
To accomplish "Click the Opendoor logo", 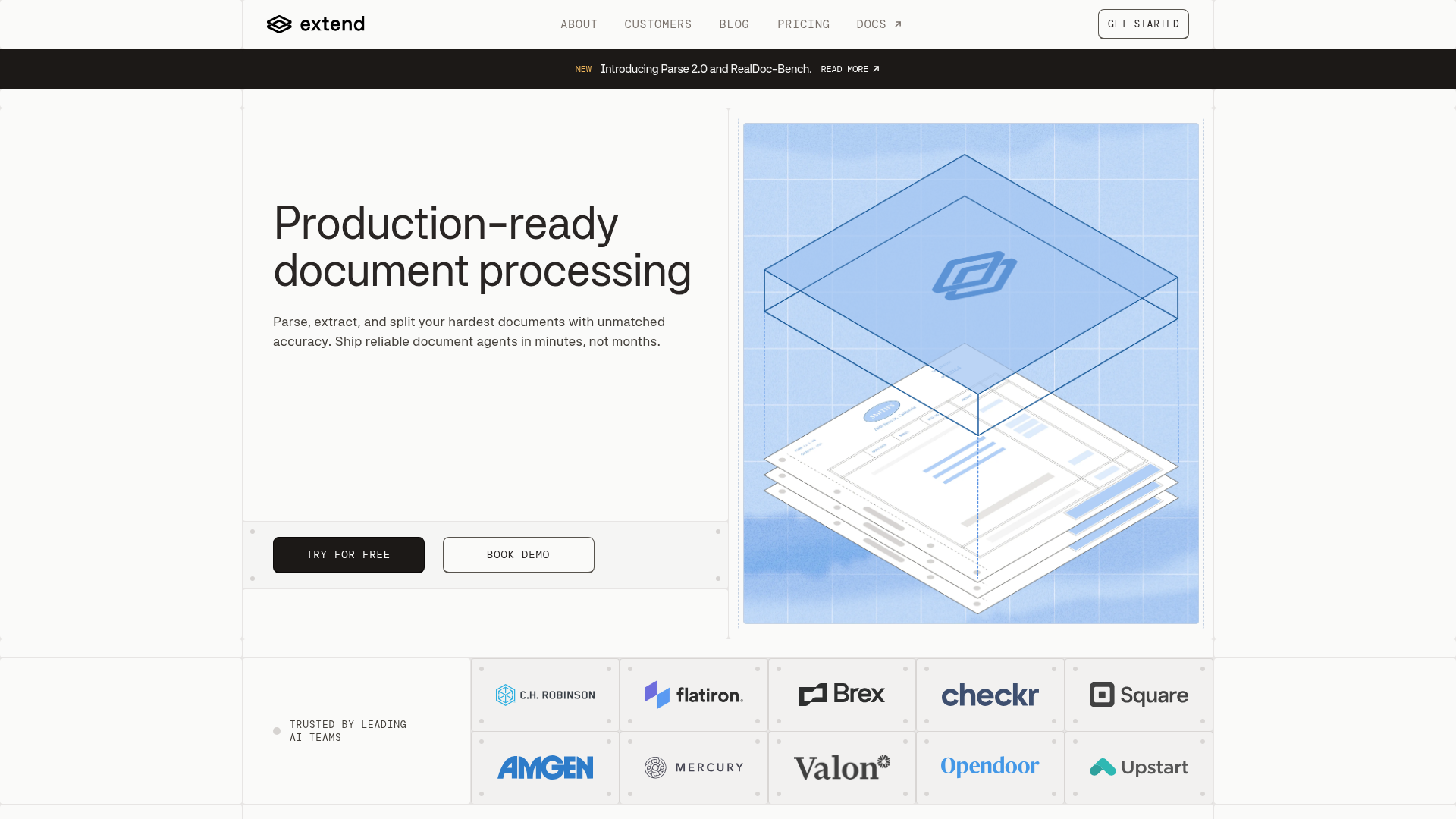I will tap(990, 767).
